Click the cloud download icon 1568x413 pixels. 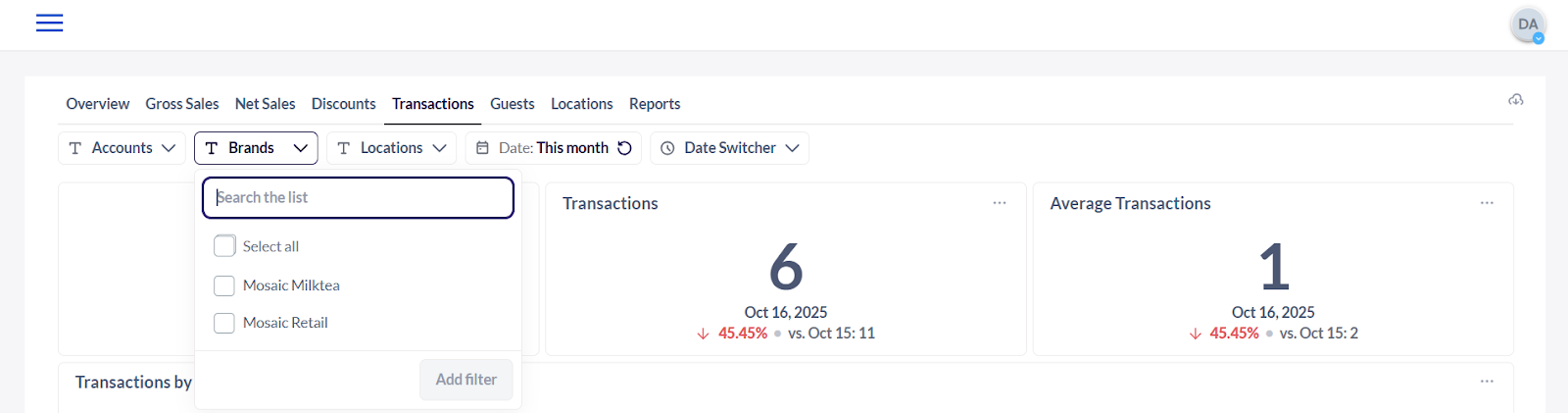(x=1515, y=100)
